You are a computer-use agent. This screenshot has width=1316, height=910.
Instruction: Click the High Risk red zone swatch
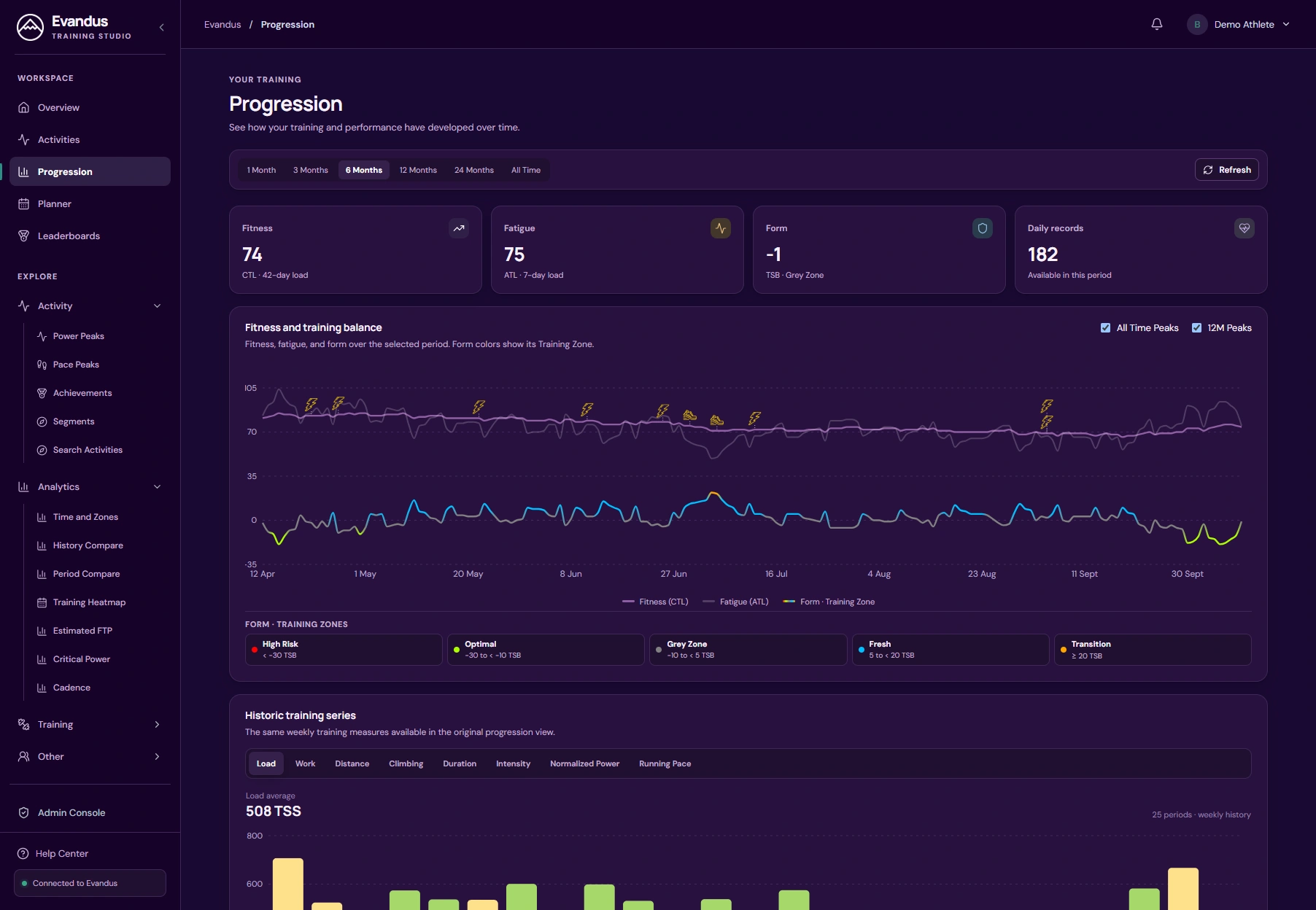255,650
